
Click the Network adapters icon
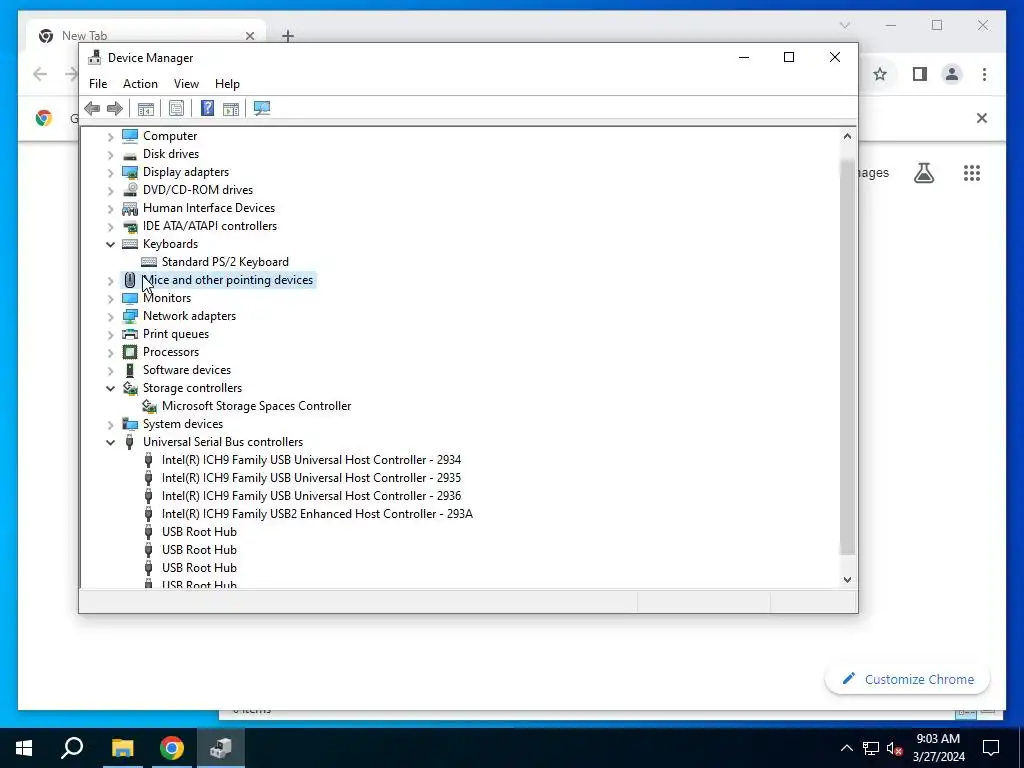click(130, 316)
